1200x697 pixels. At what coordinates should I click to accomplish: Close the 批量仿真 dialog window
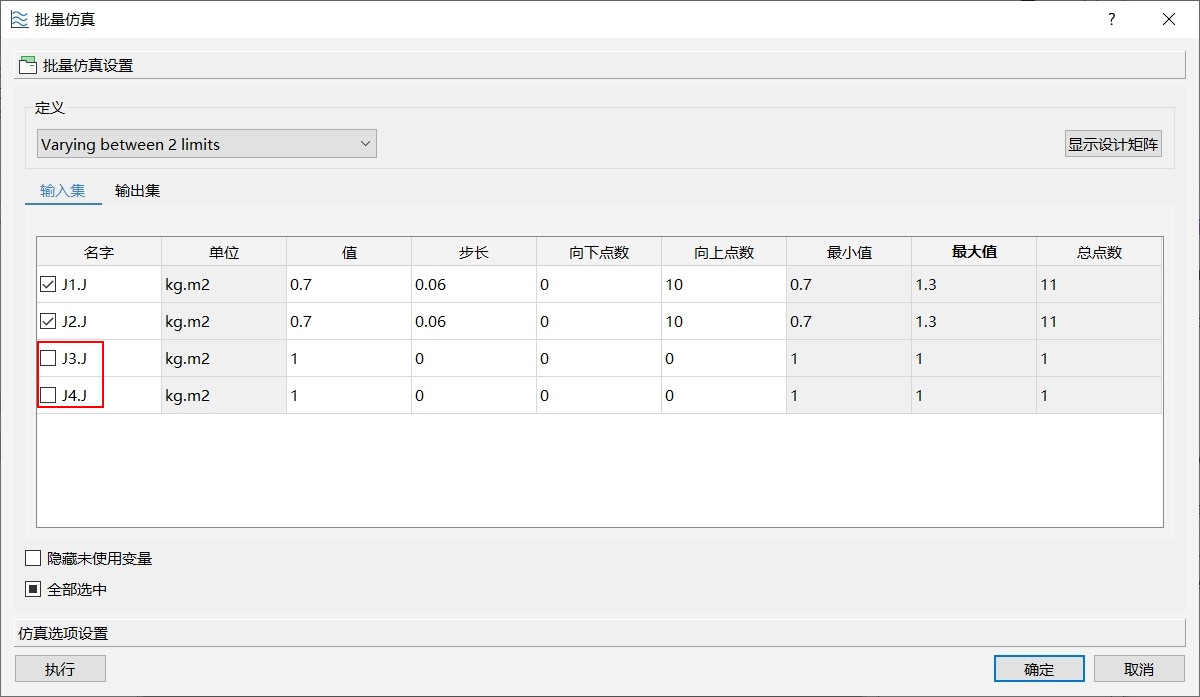point(1168,19)
